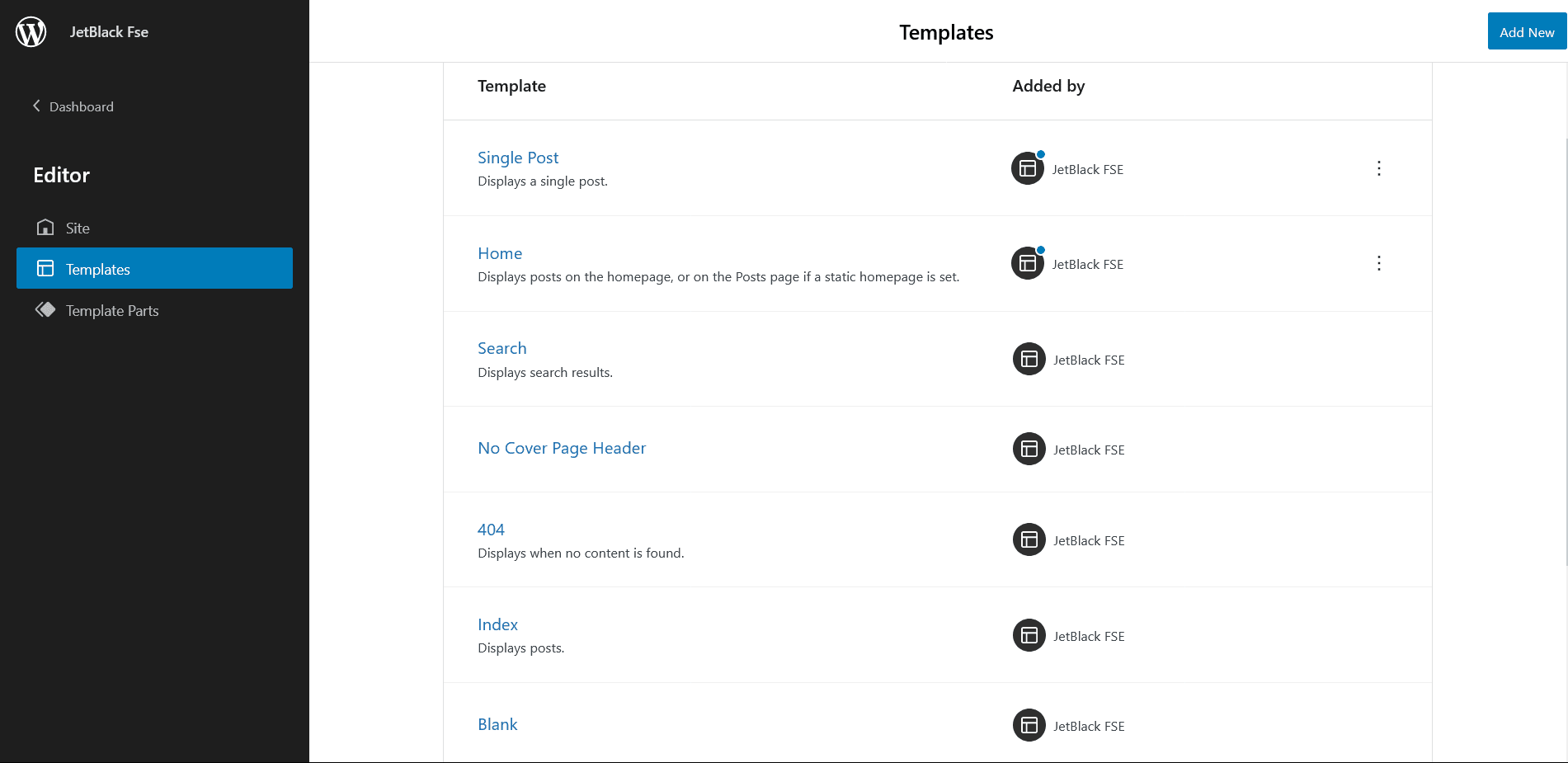The height and width of the screenshot is (763, 1568).
Task: Click the theme icon in the 404 row
Action: pyautogui.click(x=1029, y=539)
